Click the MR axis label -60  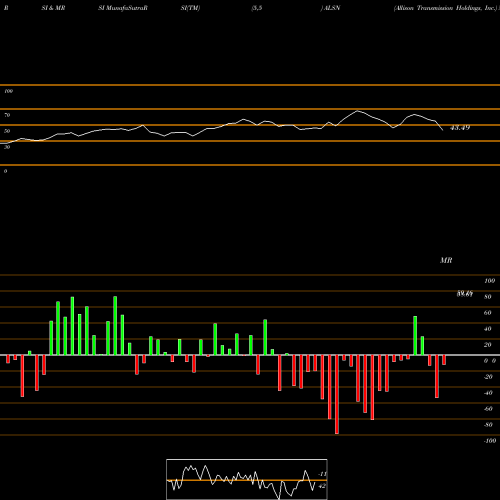[488, 409]
